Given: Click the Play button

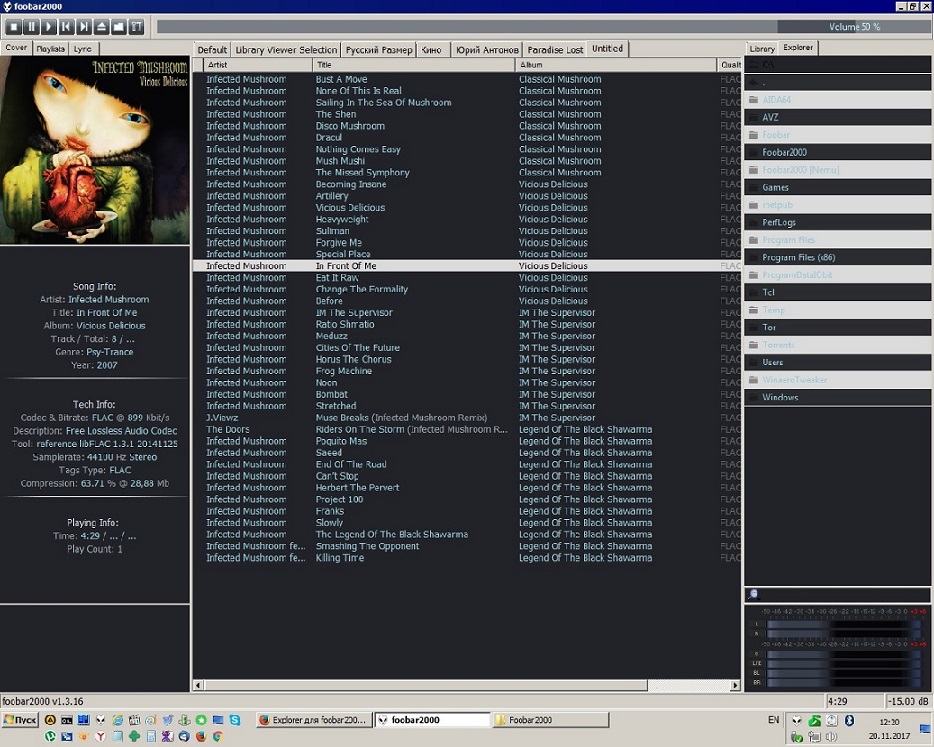Looking at the screenshot, I should [47, 26].
